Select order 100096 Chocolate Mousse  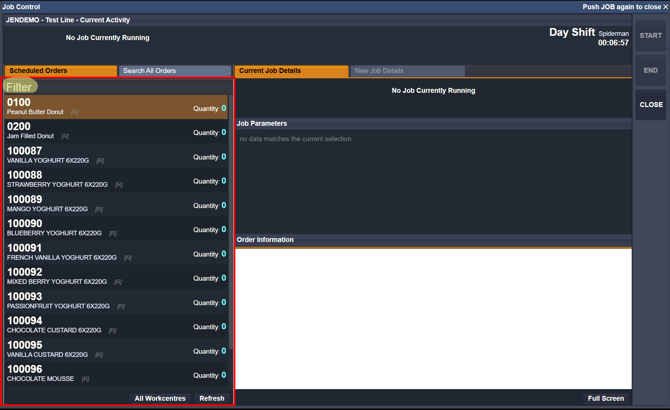coord(116,375)
